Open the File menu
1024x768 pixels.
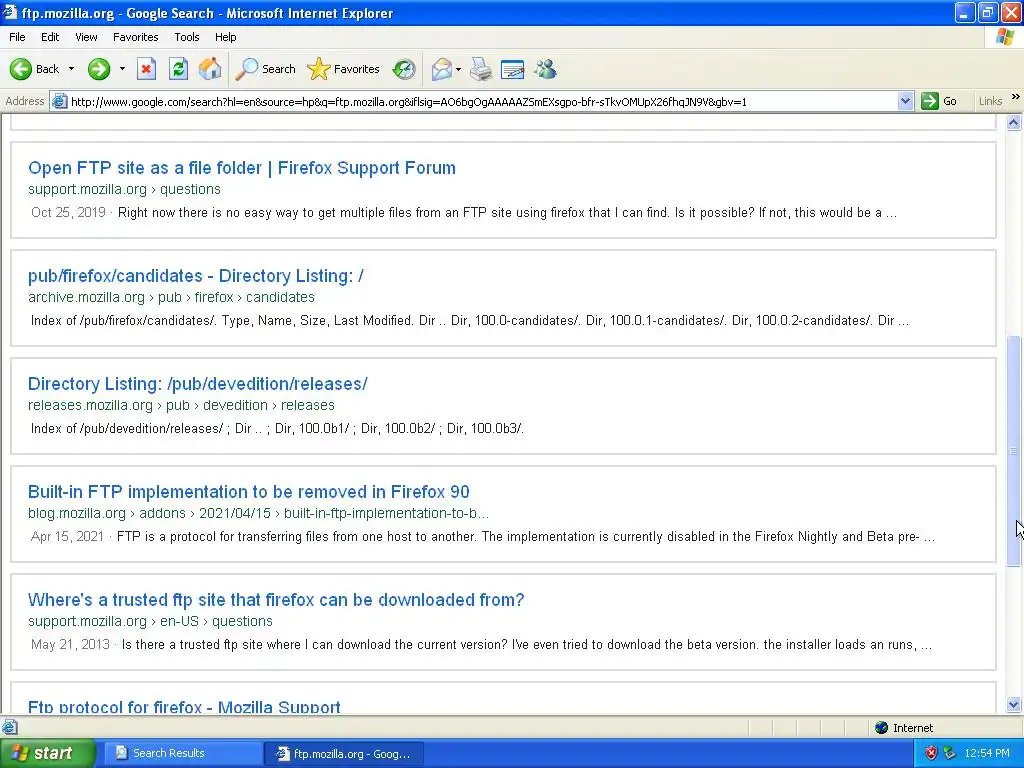pyautogui.click(x=17, y=37)
